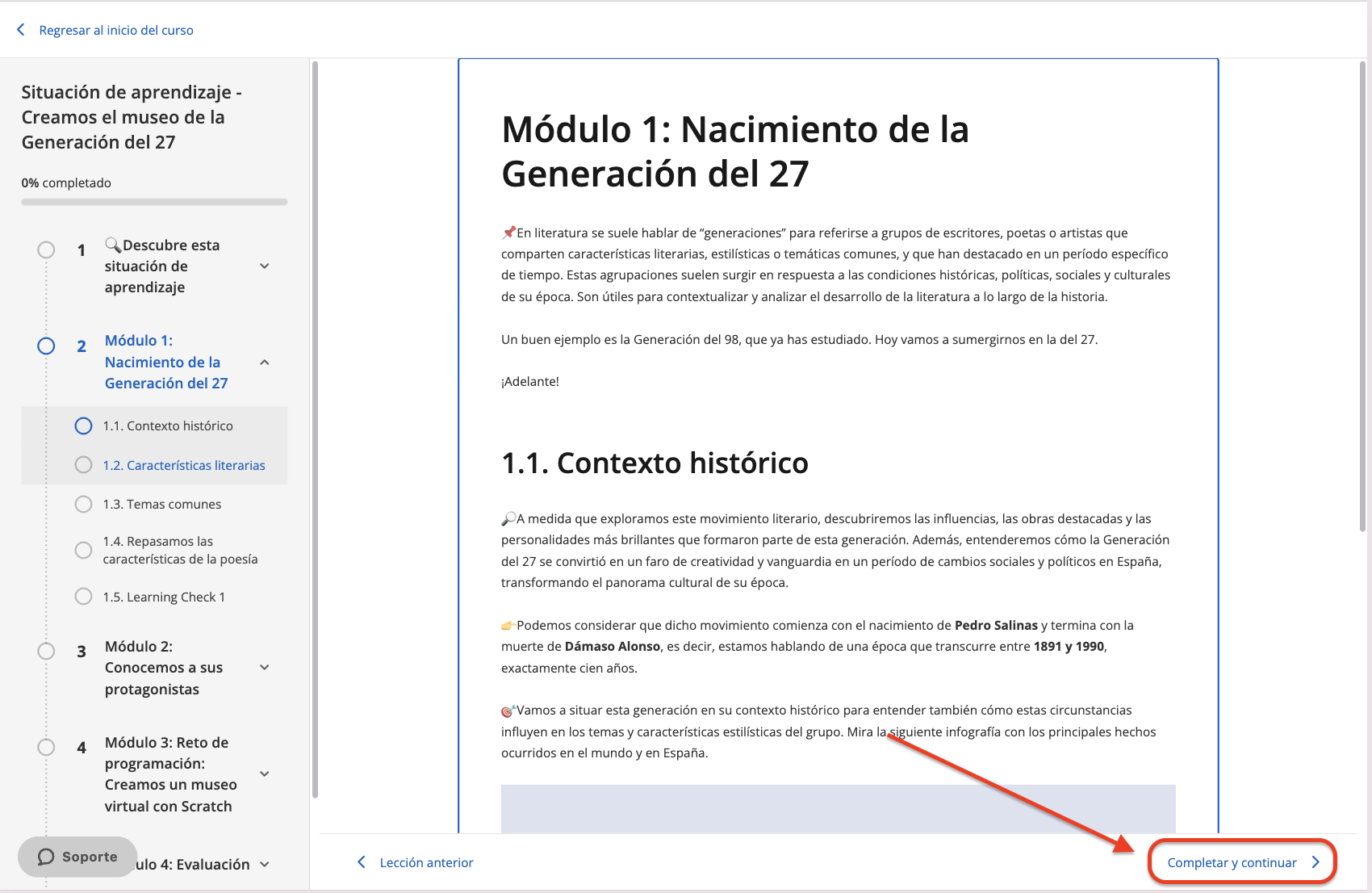Click heading Módulo 1: Nacimiento de la Generación del 27
1372x893 pixels.
coord(734,151)
